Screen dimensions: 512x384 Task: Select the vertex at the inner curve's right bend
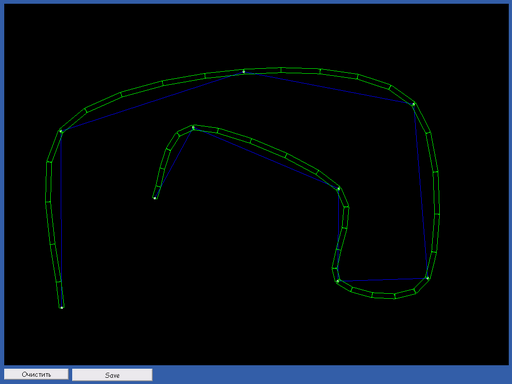point(339,189)
